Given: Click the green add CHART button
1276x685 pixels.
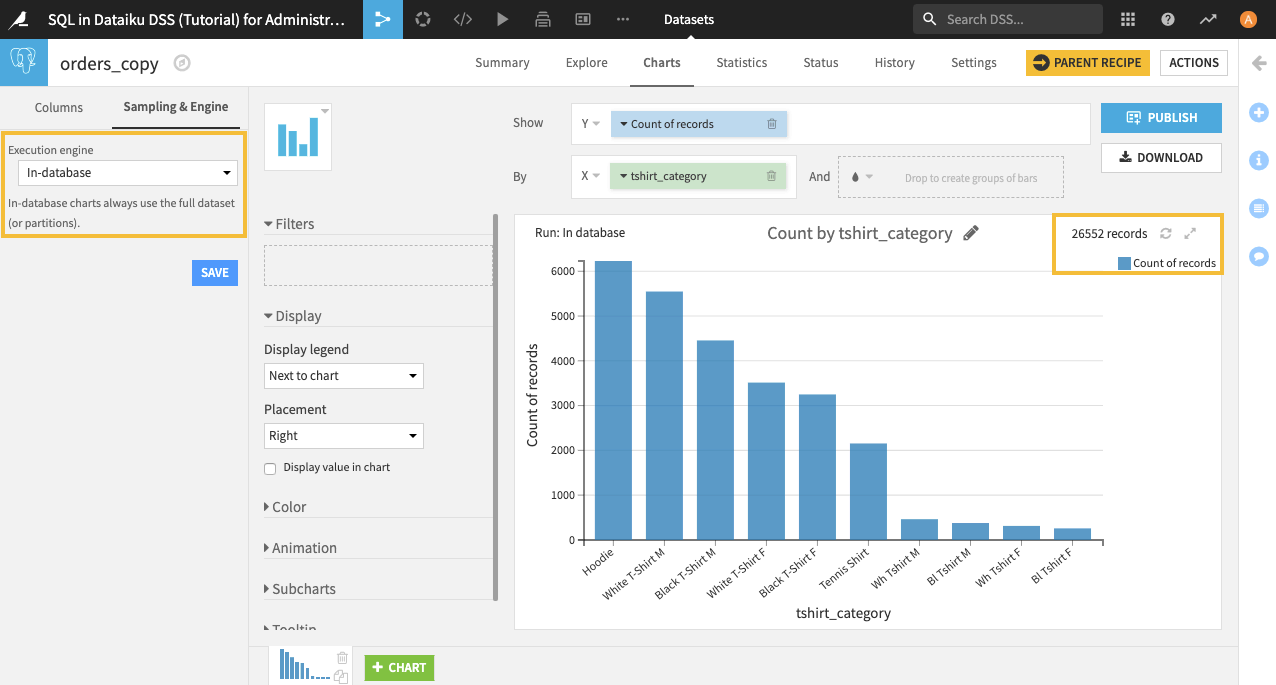Looking at the screenshot, I should point(399,667).
